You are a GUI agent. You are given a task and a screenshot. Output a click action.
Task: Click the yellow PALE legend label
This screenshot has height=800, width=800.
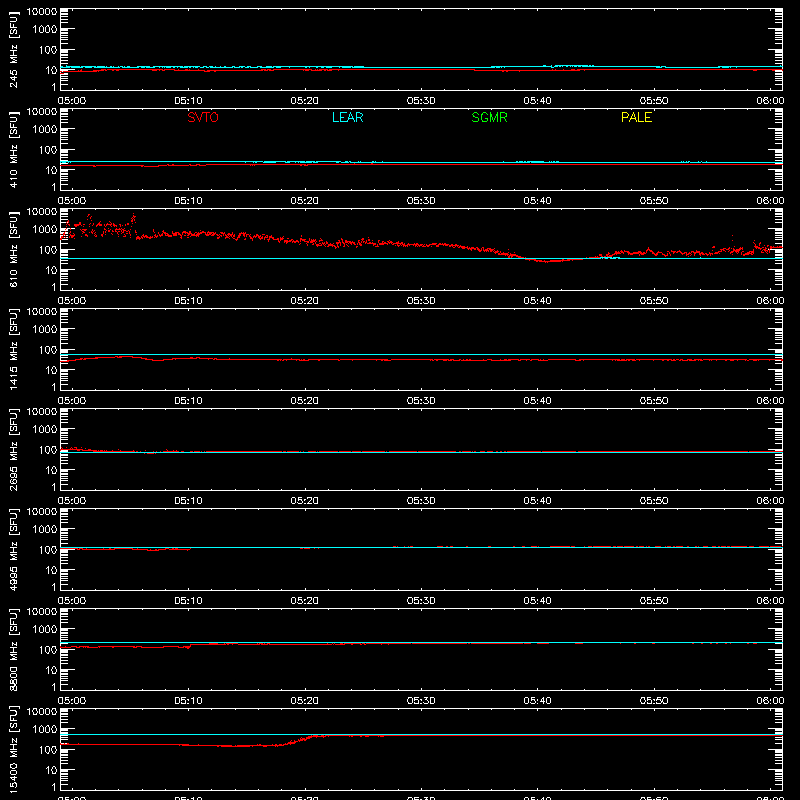[636, 117]
